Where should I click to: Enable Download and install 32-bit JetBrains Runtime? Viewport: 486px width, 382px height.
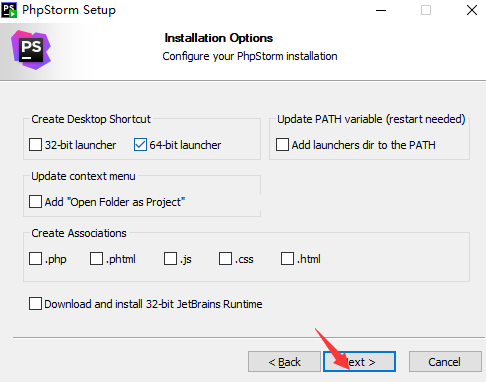tap(35, 304)
